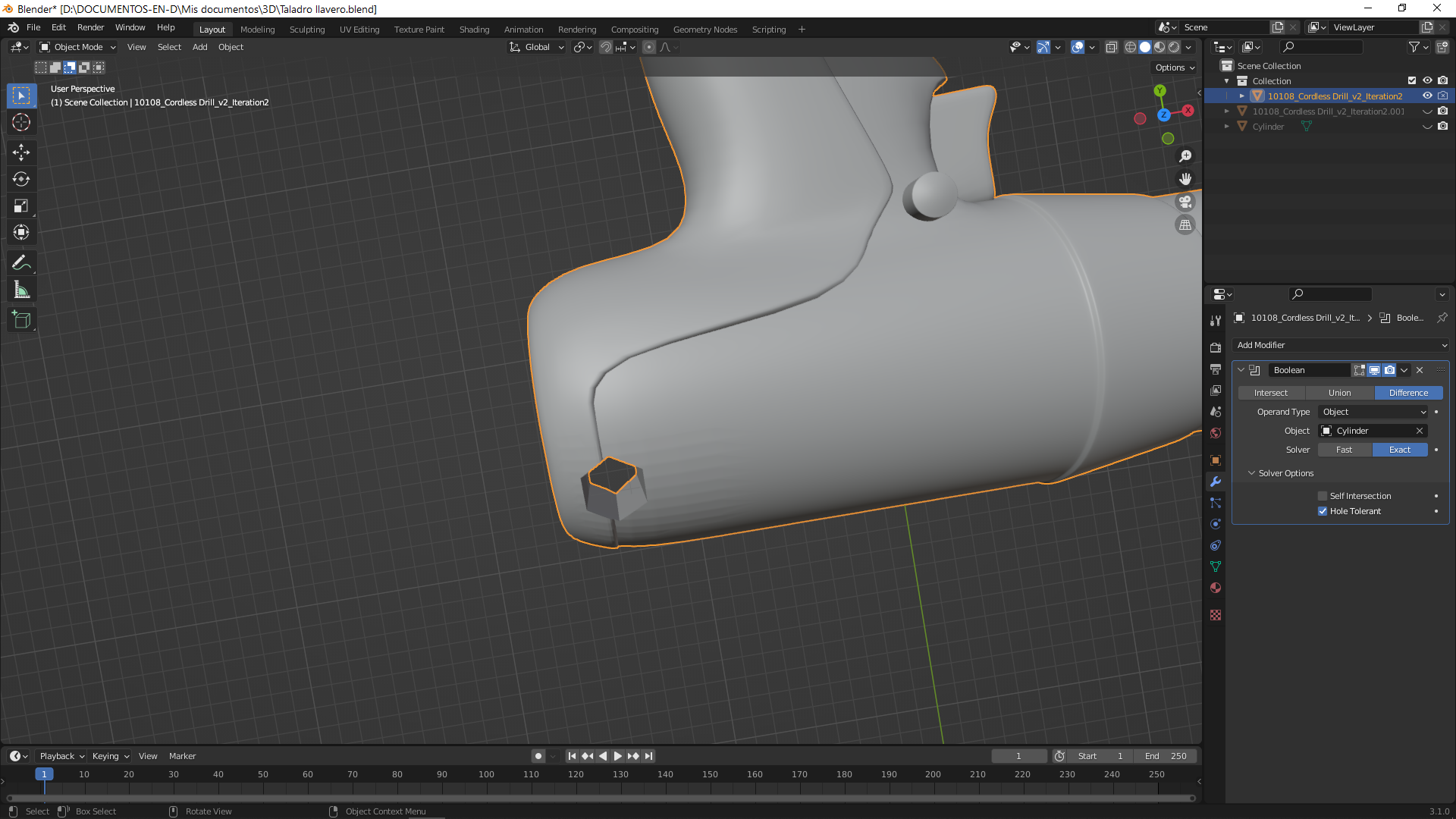
Task: Open the Add Modifier dropdown
Action: 1340,345
